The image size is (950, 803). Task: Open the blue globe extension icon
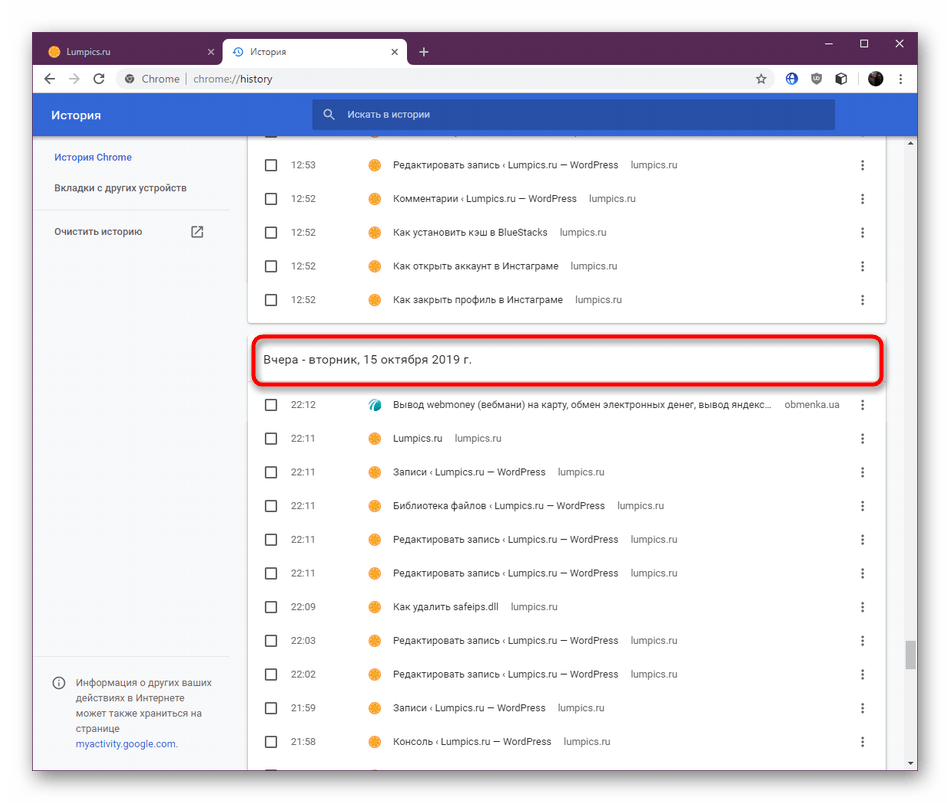[791, 79]
